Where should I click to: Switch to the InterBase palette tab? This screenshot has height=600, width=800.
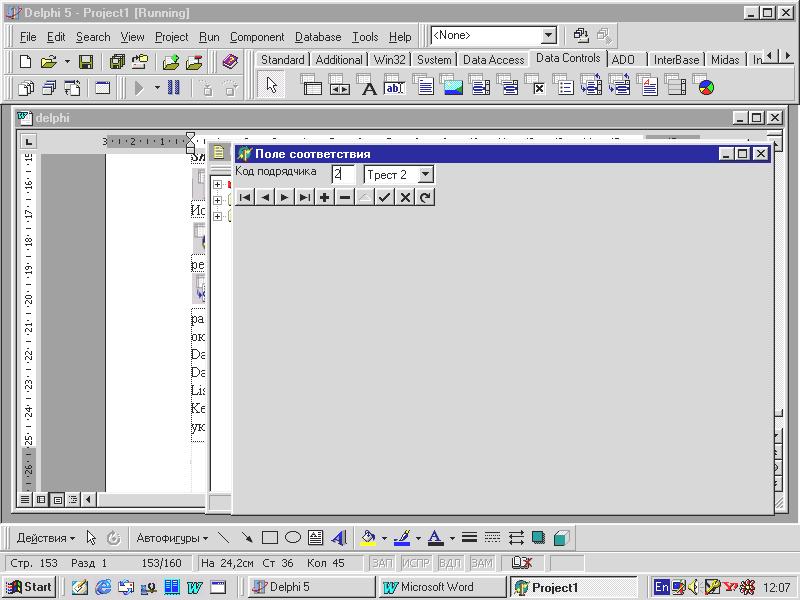tap(676, 60)
